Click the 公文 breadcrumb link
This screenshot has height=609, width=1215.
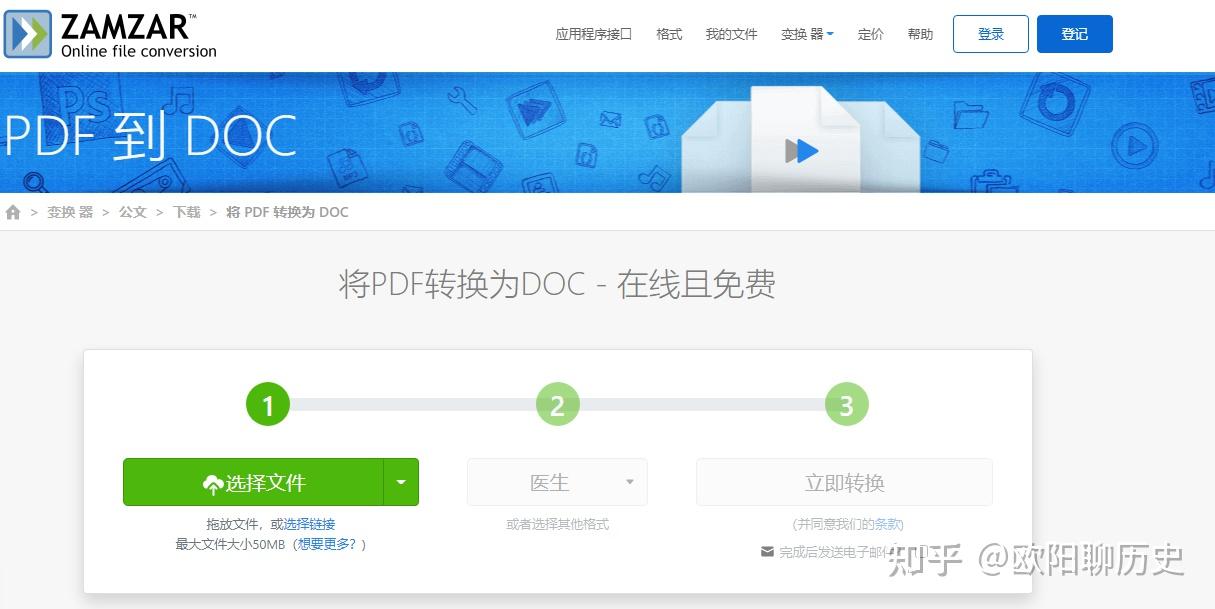point(133,212)
